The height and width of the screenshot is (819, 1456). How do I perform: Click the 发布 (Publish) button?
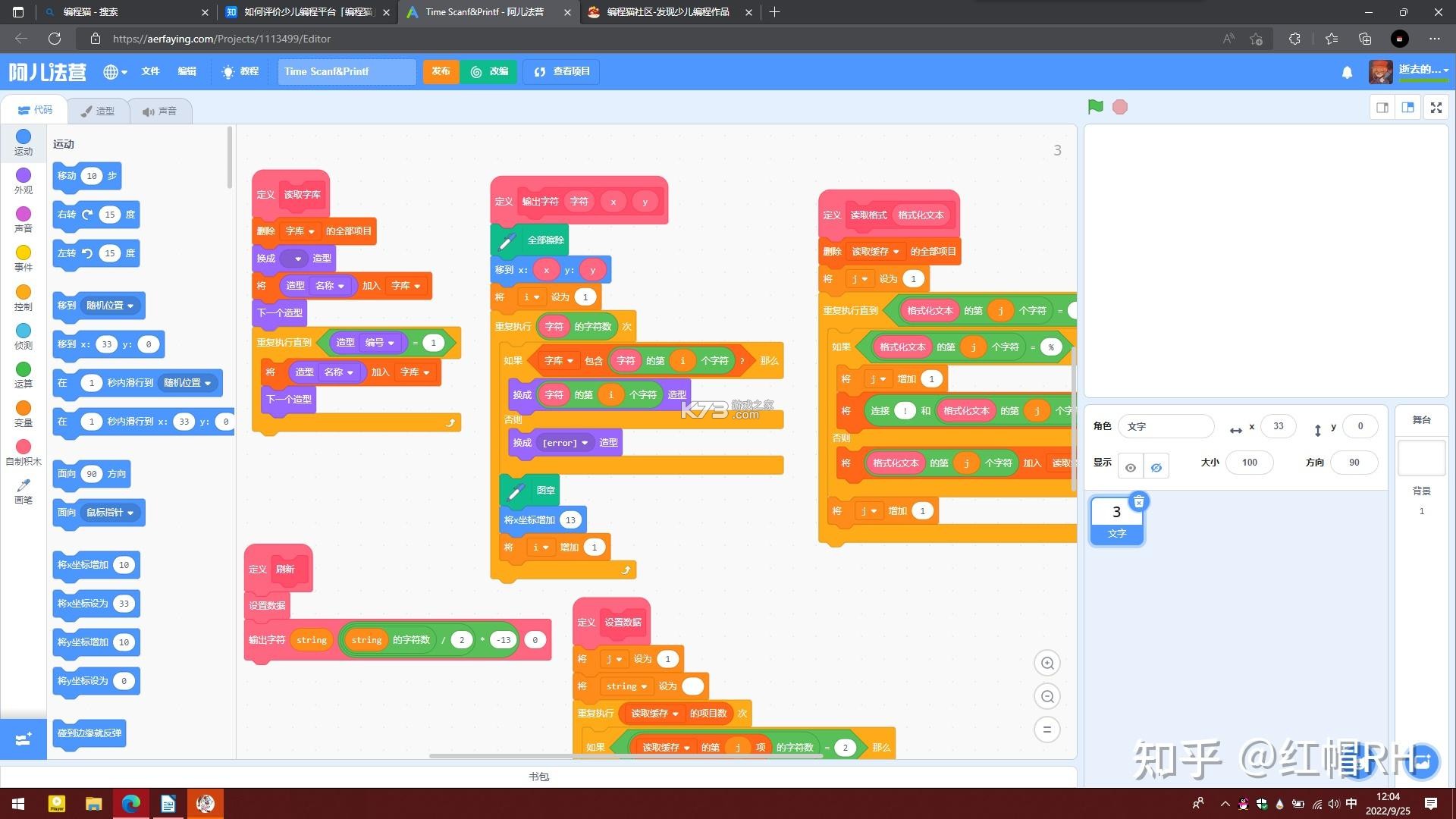coord(441,71)
